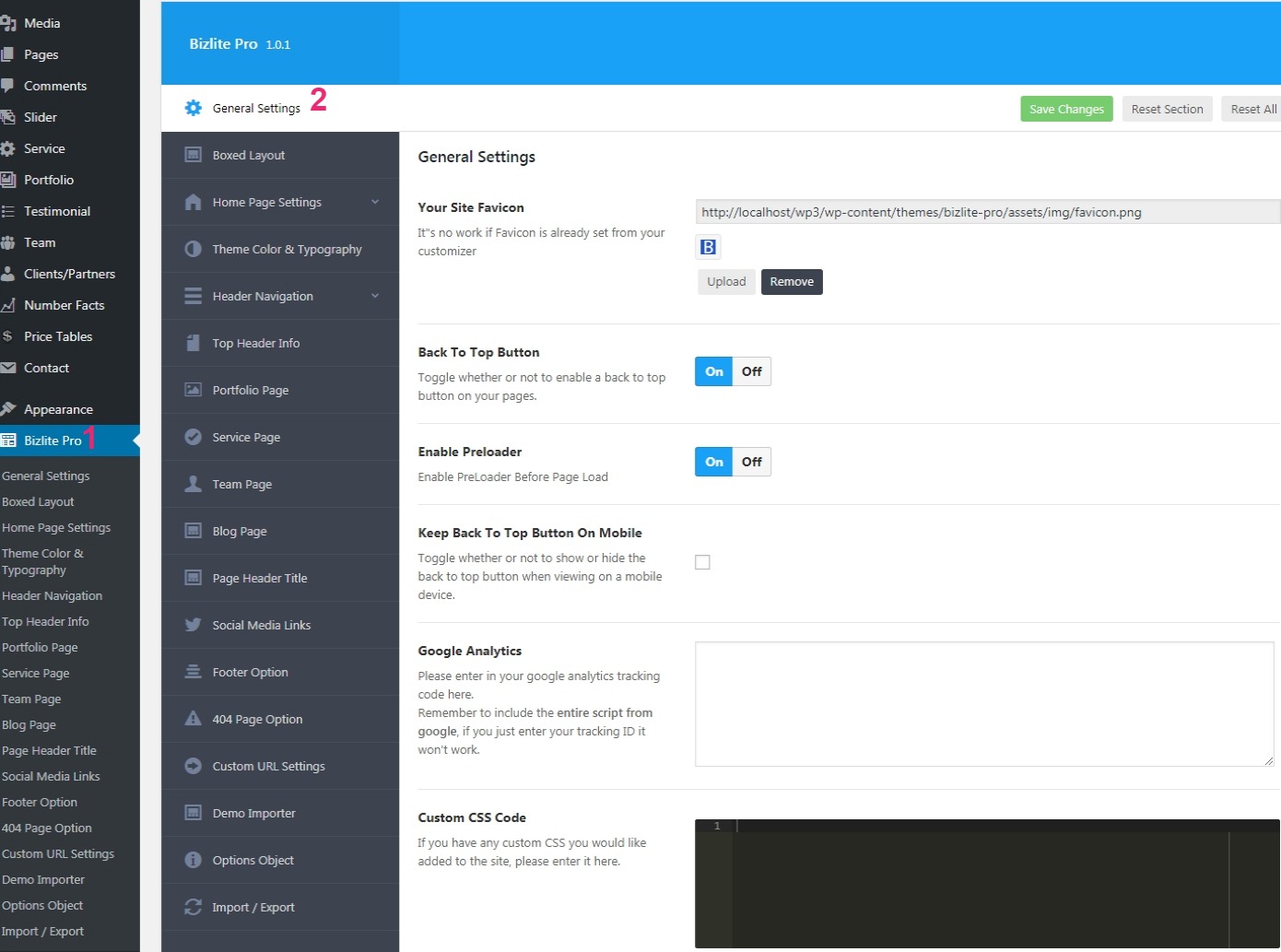Click the Custom URL Settings arrow icon
The image size is (1281, 952).
tap(194, 766)
